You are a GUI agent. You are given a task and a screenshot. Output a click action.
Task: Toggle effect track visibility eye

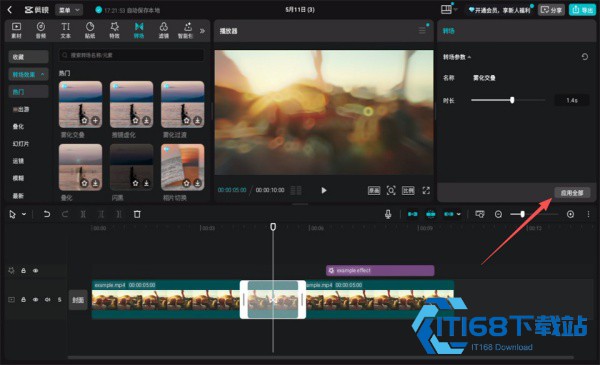point(36,271)
